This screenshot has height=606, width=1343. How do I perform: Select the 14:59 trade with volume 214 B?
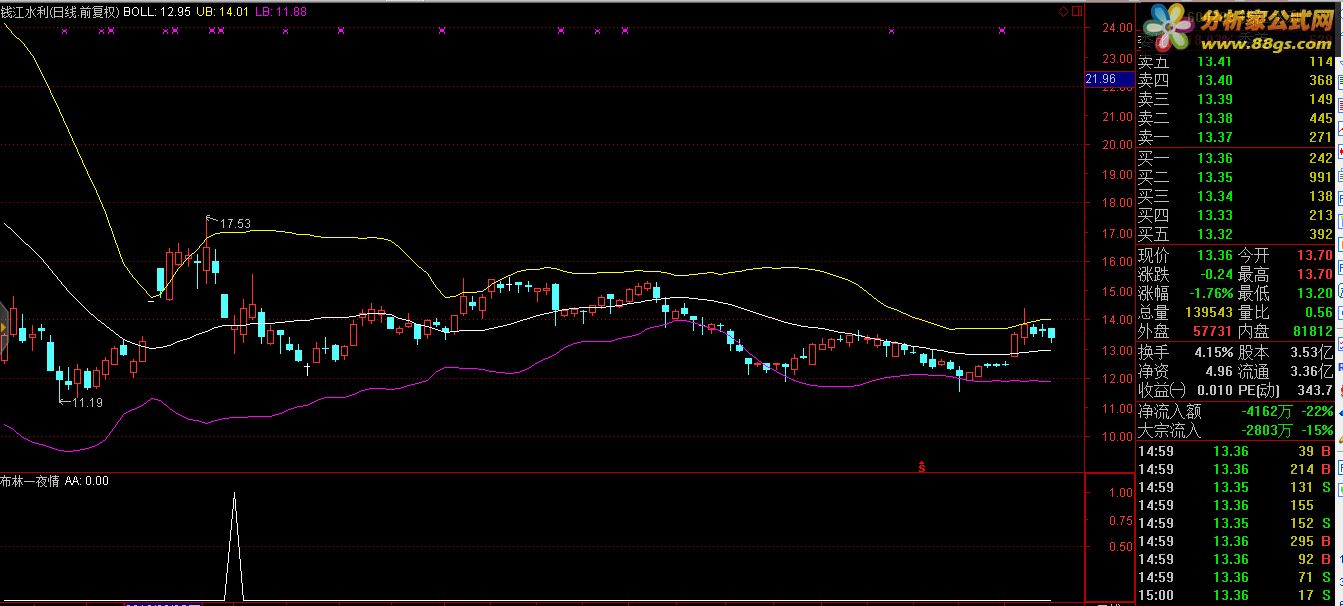(x=1236, y=469)
